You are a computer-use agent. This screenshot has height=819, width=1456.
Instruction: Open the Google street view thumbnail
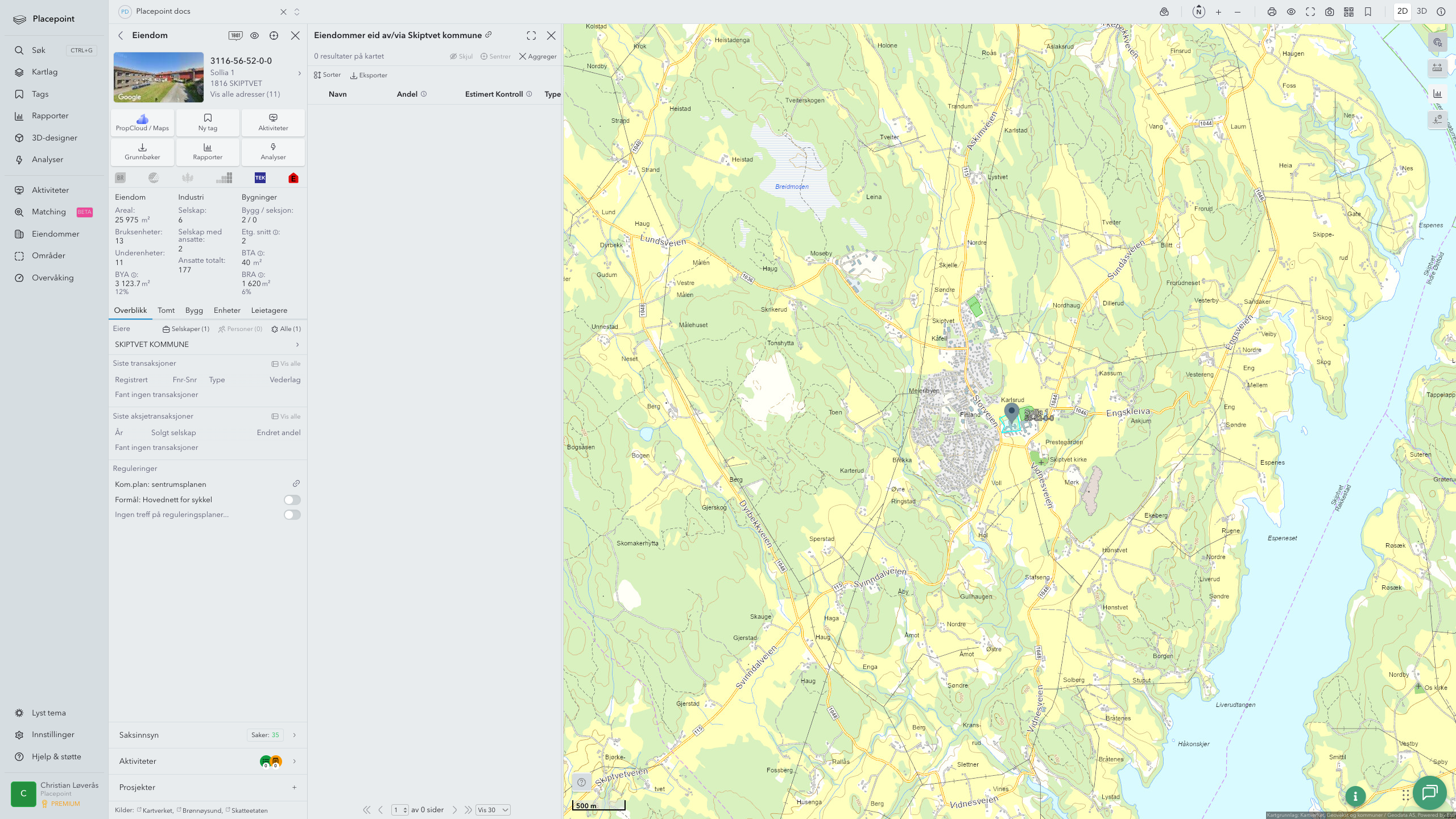(159, 77)
